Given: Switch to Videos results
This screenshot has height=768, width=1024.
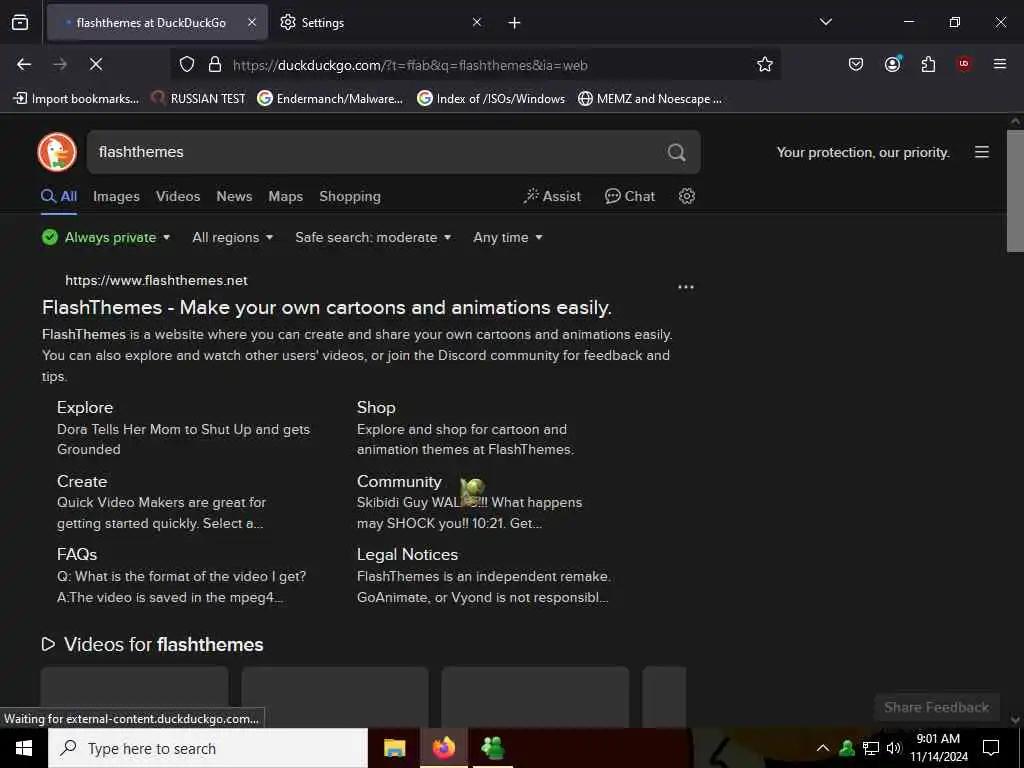Looking at the screenshot, I should [178, 197].
